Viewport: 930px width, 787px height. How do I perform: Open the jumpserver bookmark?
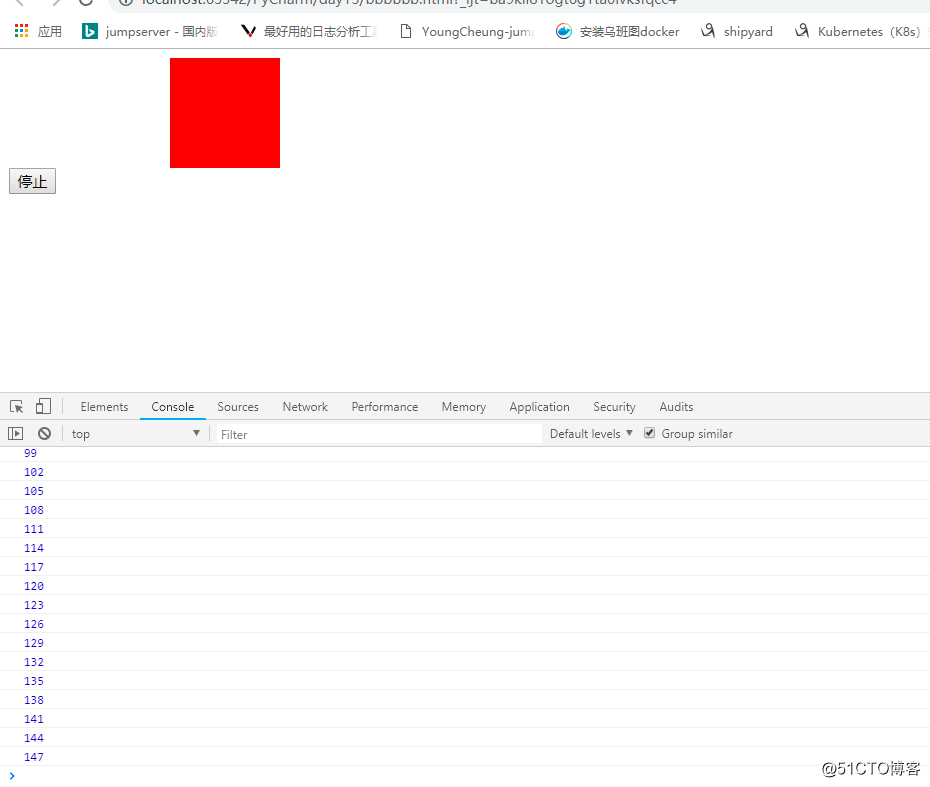pos(150,31)
